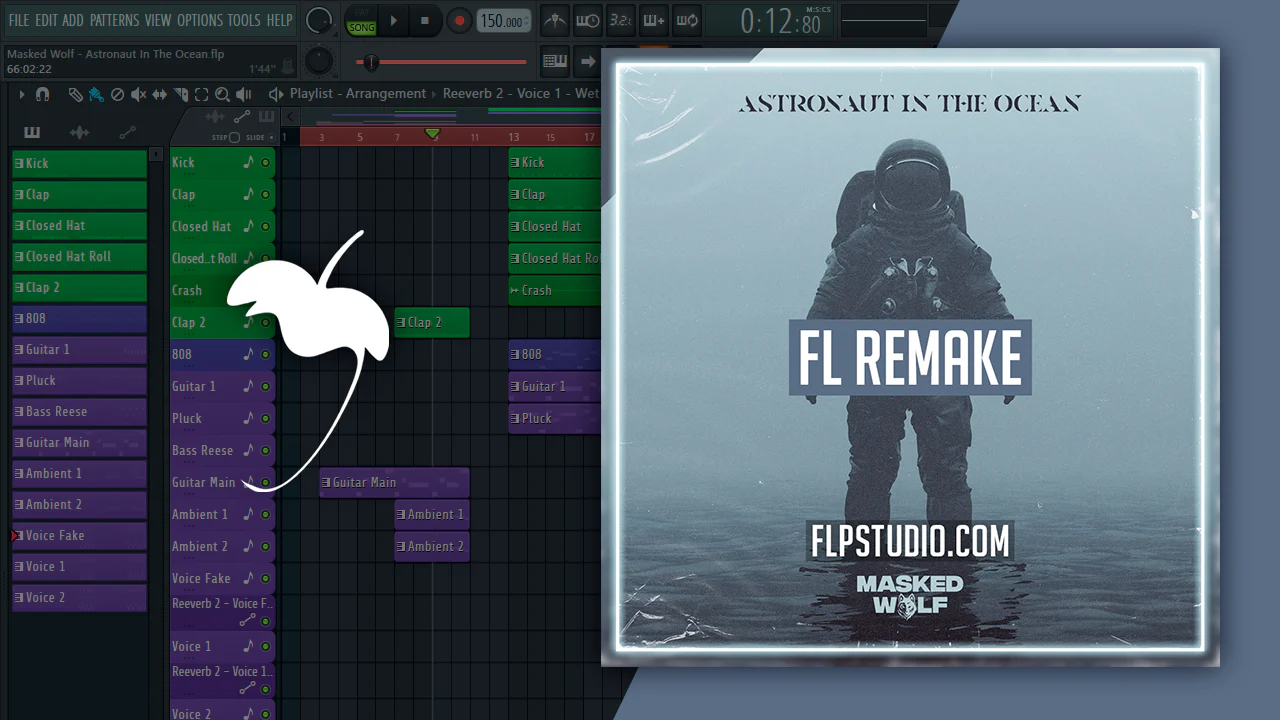Viewport: 1280px width, 720px height.
Task: Select the Delete tool
Action: coord(117,94)
